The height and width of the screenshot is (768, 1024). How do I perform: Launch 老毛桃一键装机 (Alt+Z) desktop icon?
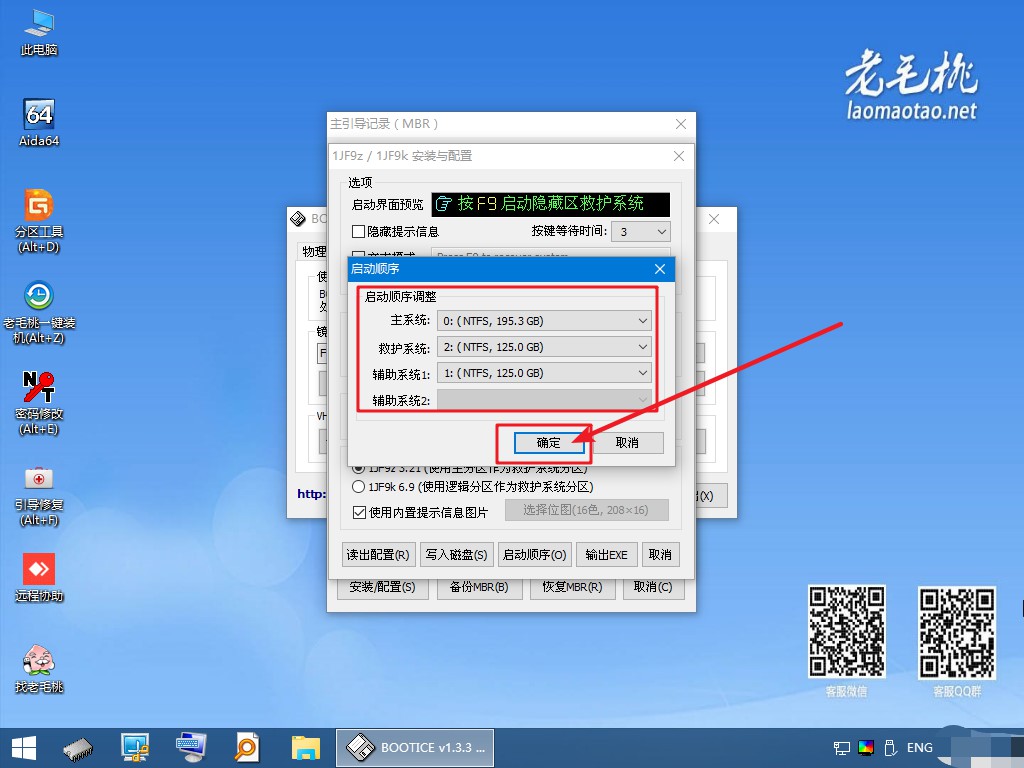click(39, 312)
